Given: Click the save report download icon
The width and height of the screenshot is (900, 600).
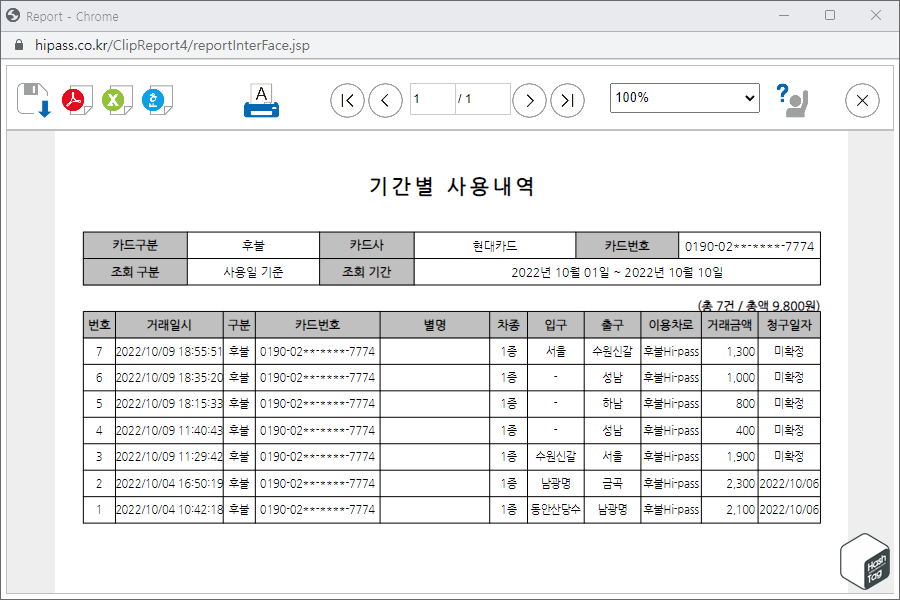Looking at the screenshot, I should point(34,100).
